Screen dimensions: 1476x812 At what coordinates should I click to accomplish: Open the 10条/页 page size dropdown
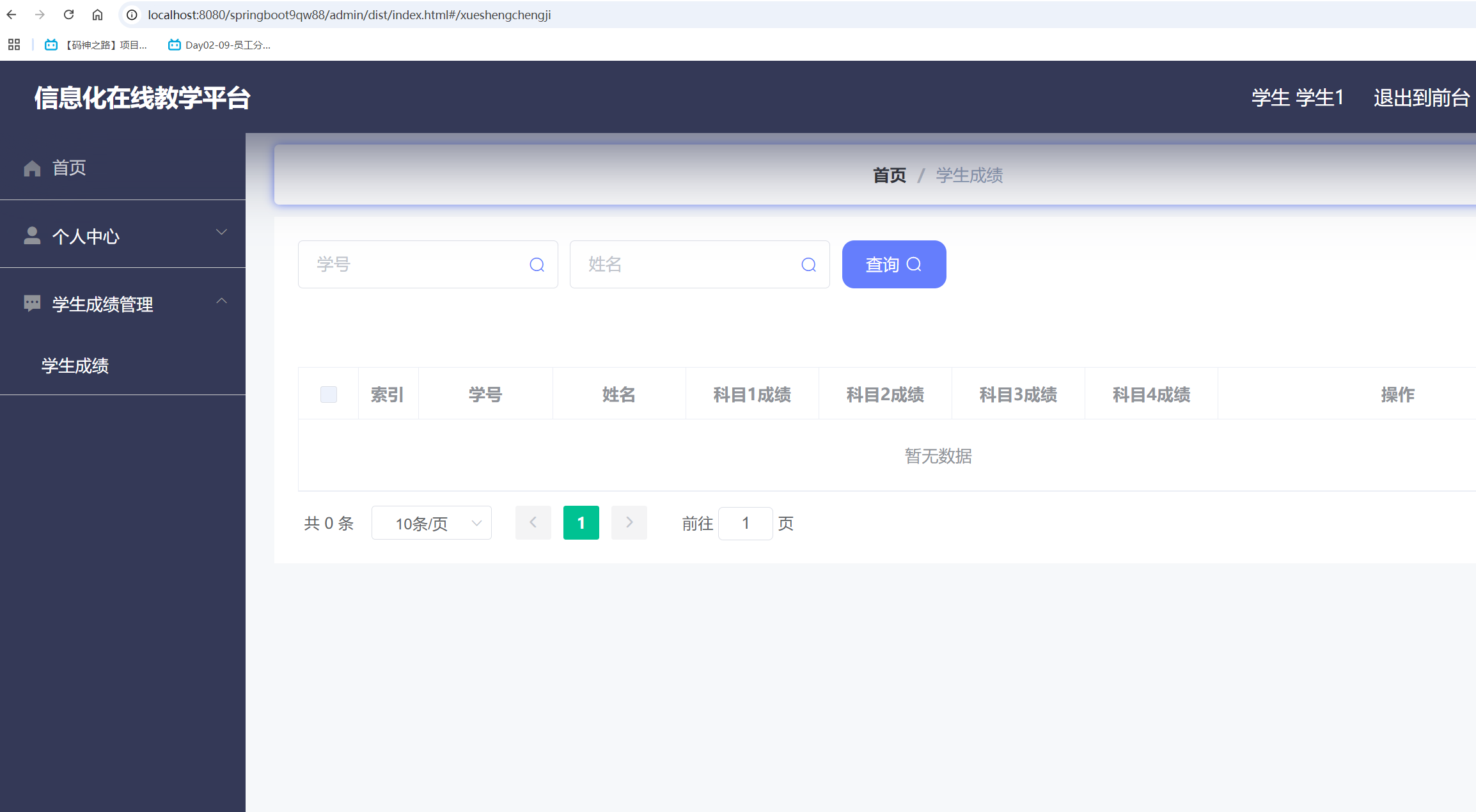[x=431, y=522]
